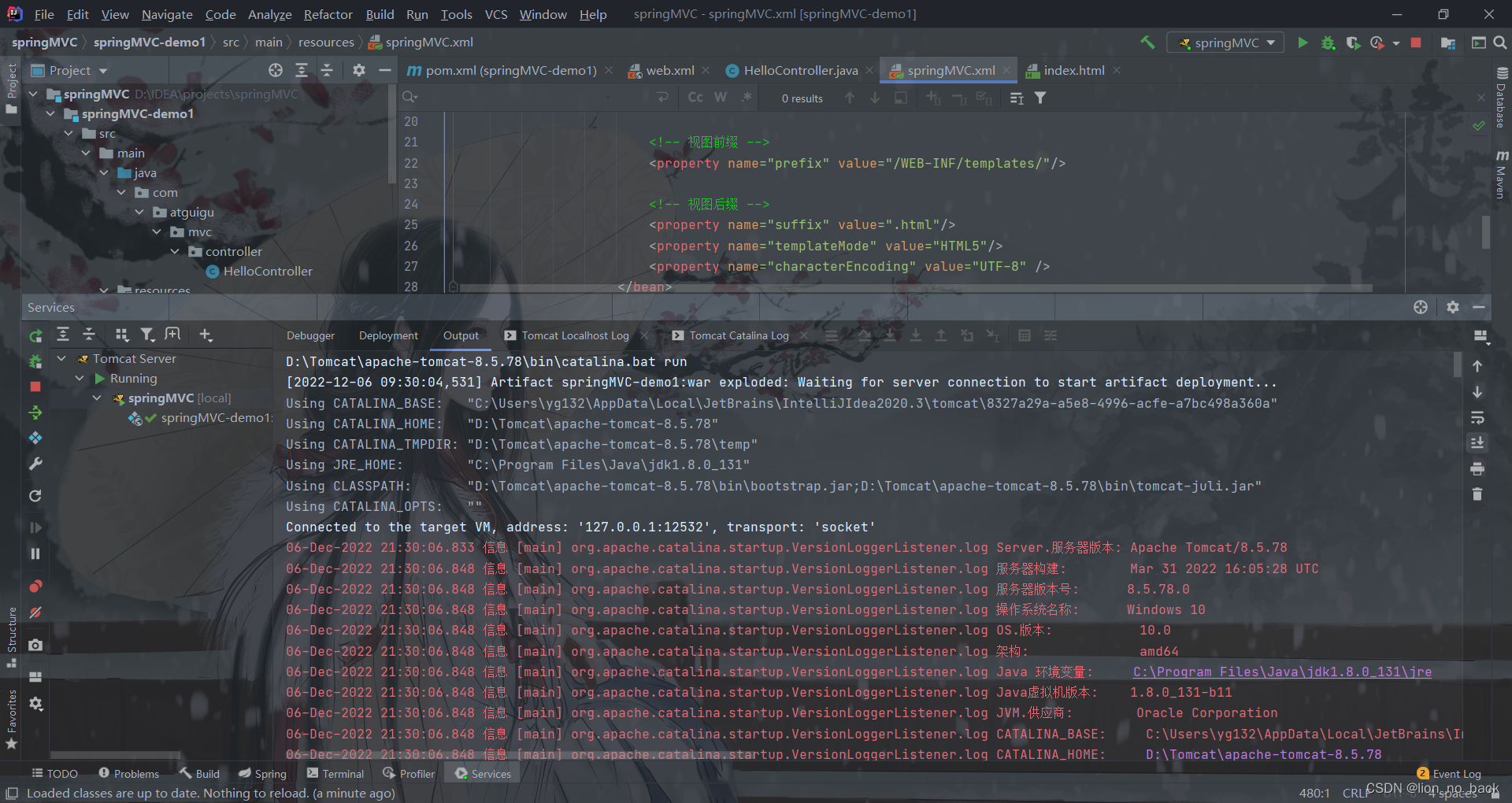Click the Select Opened File target icon in the Project panel

coord(276,70)
